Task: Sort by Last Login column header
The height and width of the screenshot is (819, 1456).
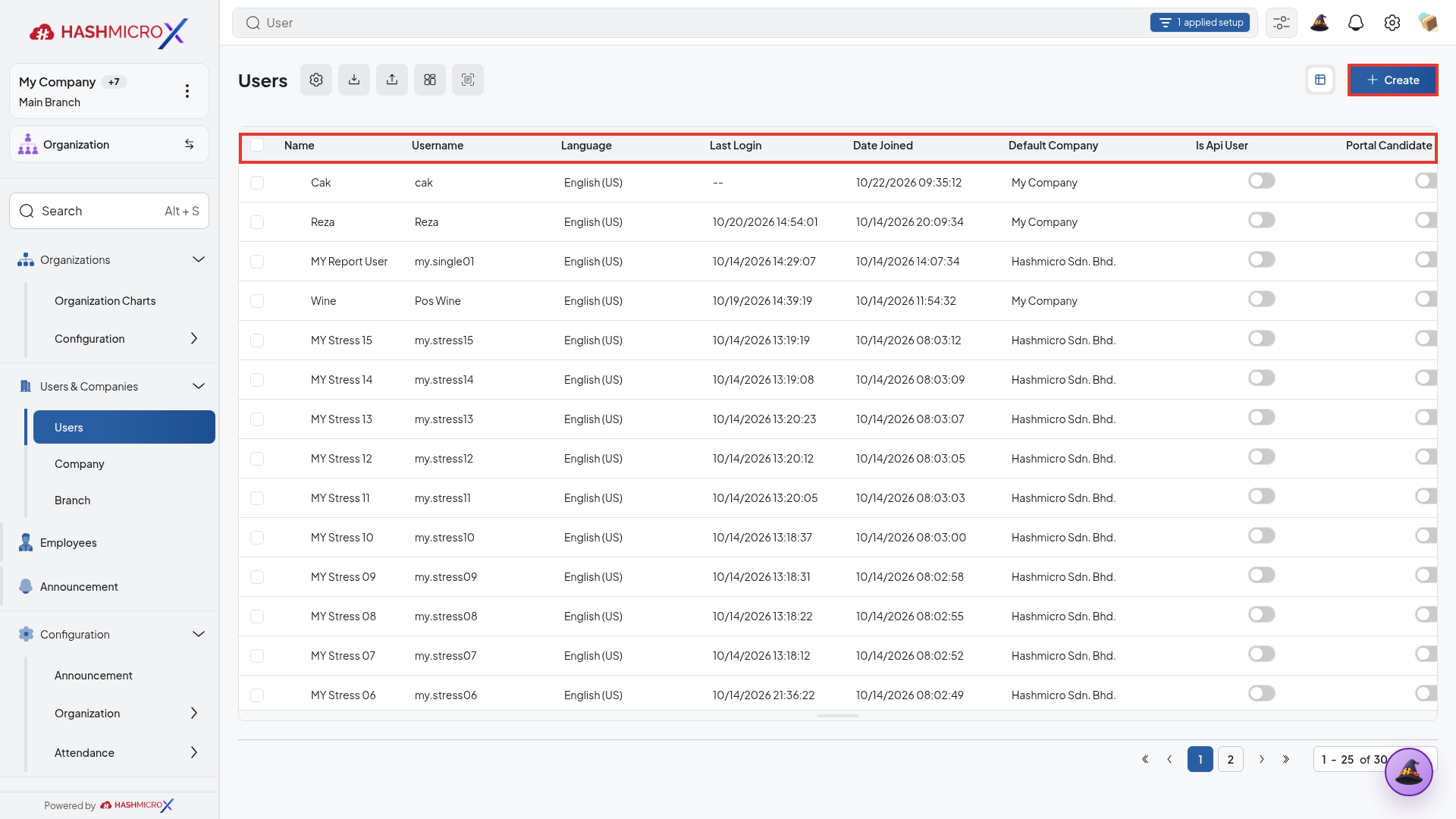Action: coord(735,146)
